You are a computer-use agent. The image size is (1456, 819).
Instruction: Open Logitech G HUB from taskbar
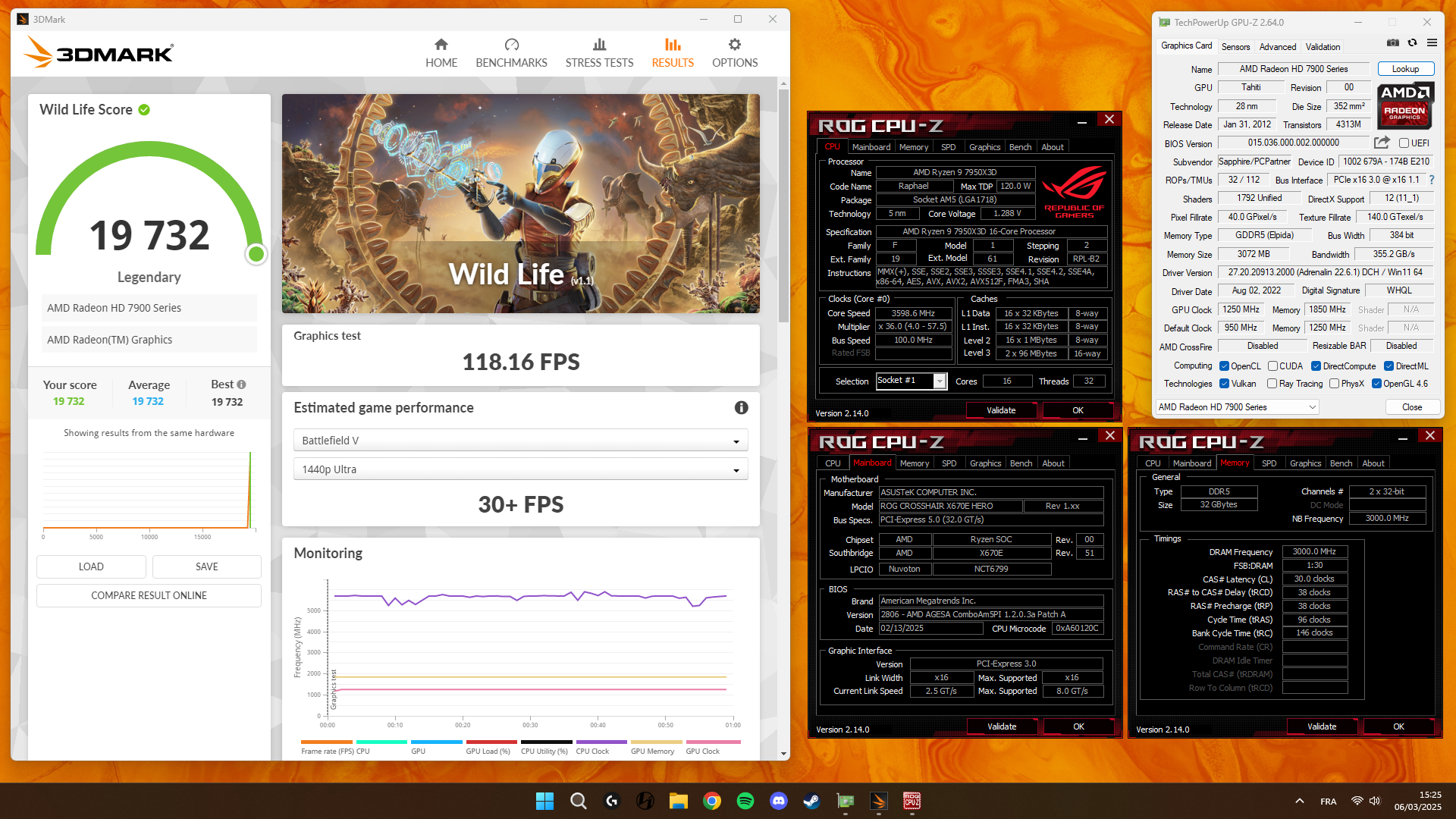(611, 801)
